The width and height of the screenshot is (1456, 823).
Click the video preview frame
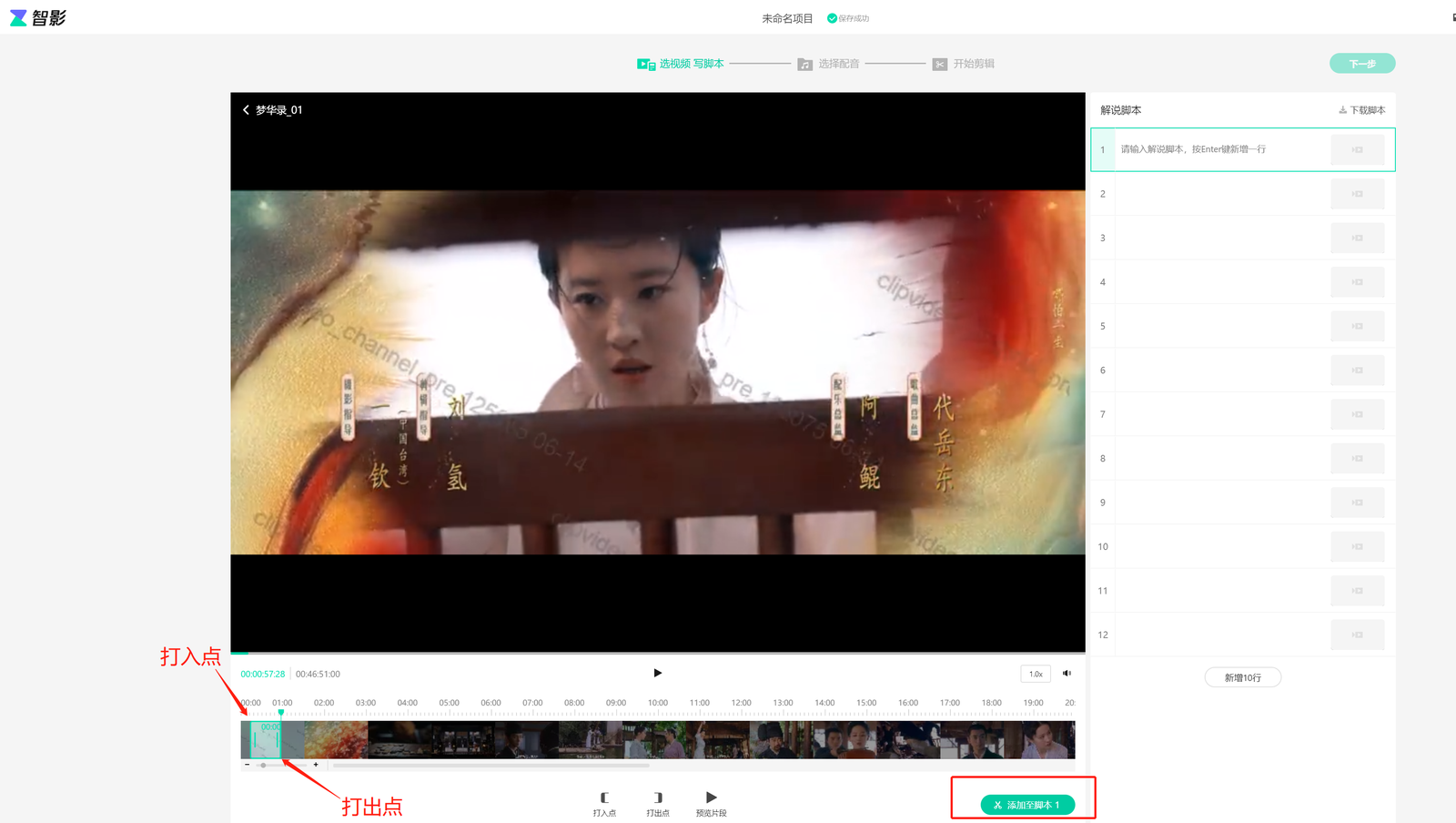[x=658, y=372]
